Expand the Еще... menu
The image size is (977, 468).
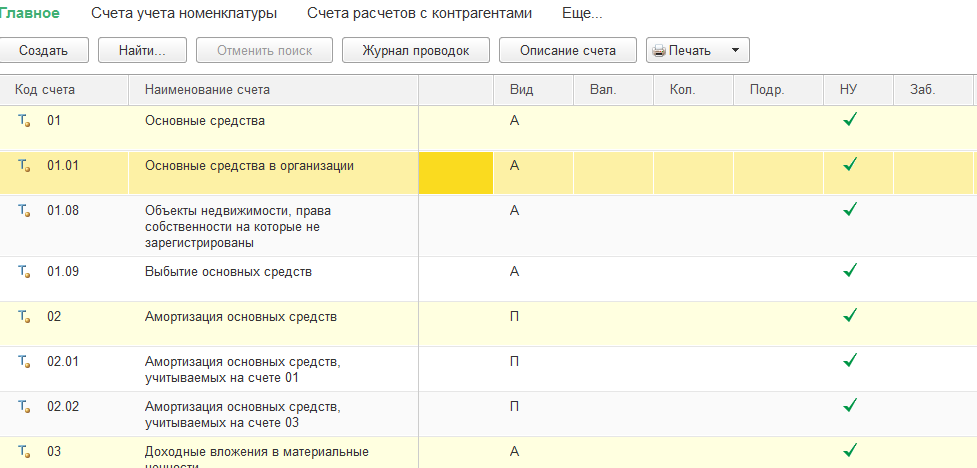[x=584, y=14]
